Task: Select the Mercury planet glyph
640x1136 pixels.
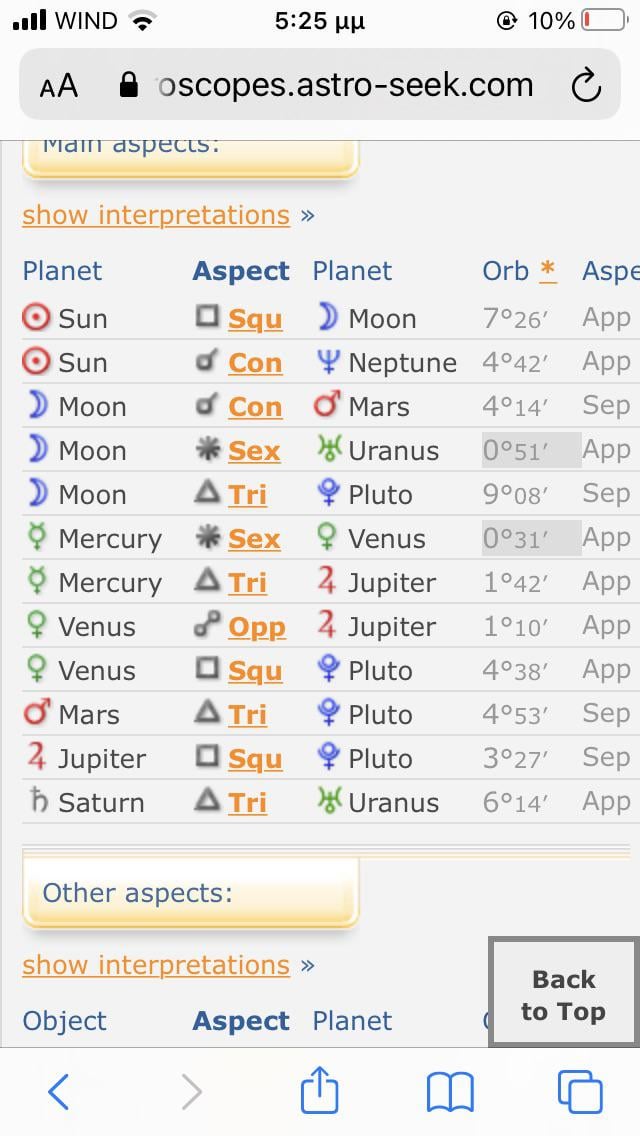Action: point(35,538)
